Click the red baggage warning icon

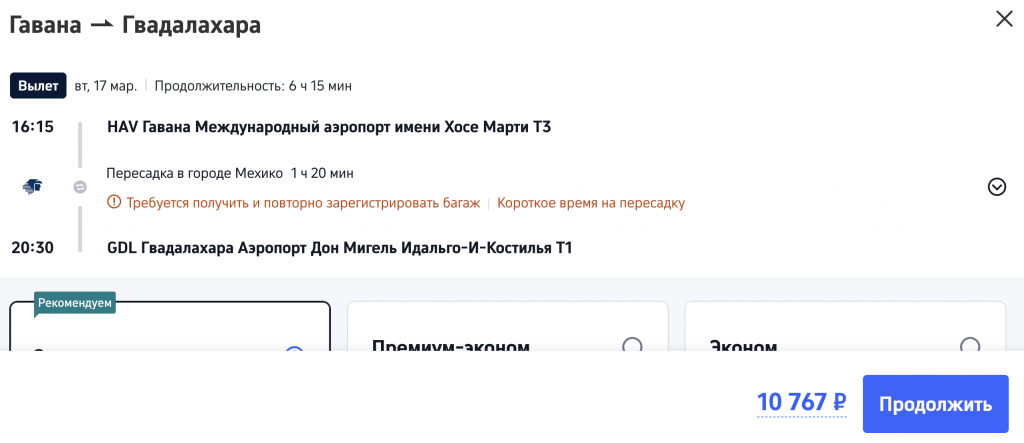tap(114, 202)
